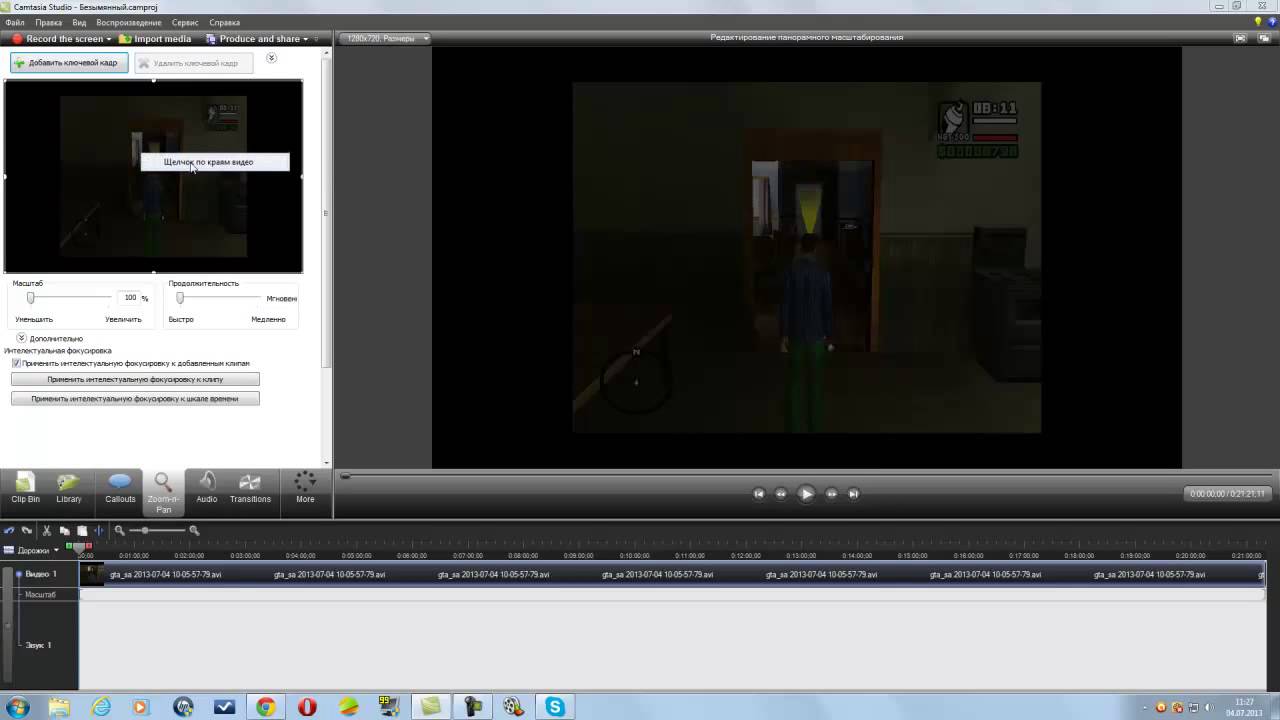Open the Library panel

[69, 488]
